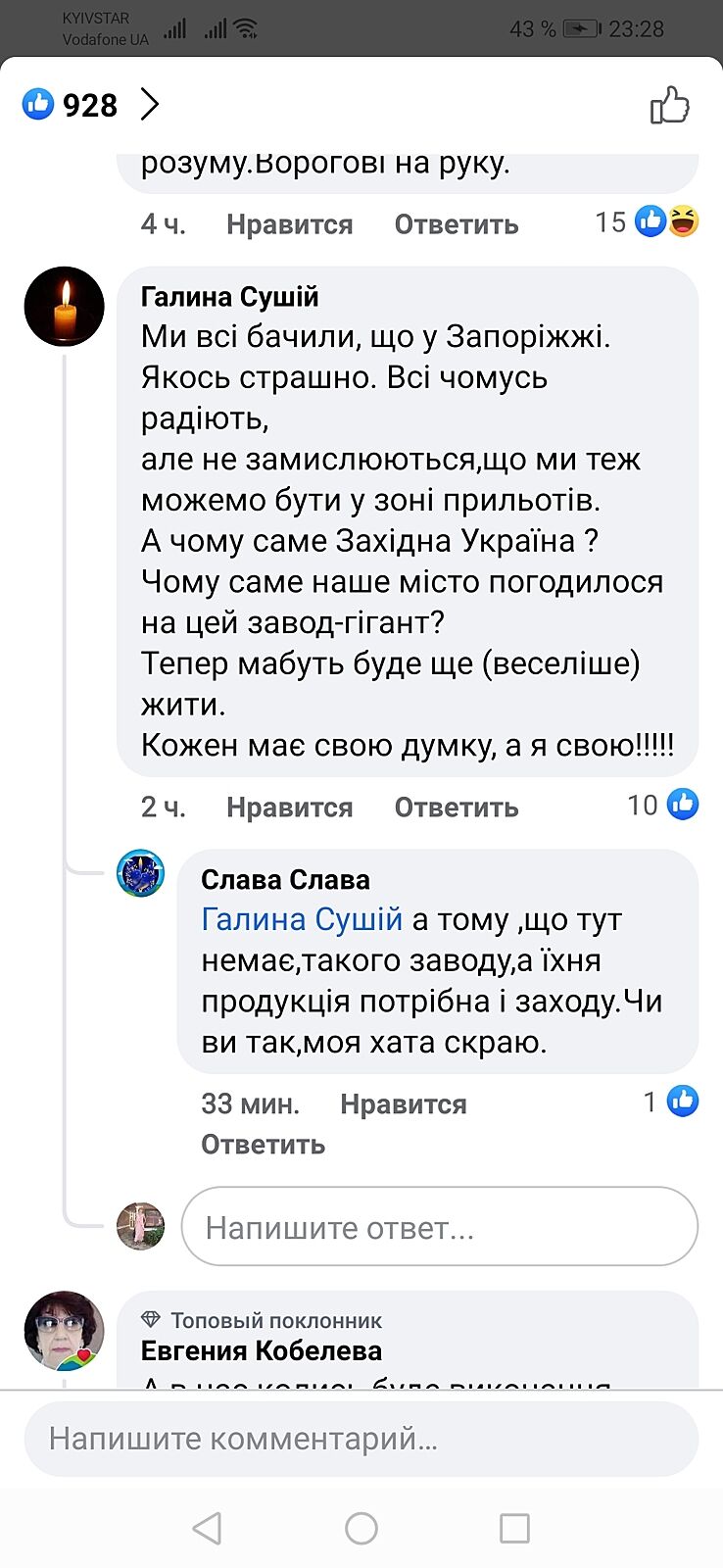
Task: View the 10 like reactions on Галина's comment
Action: 663,805
